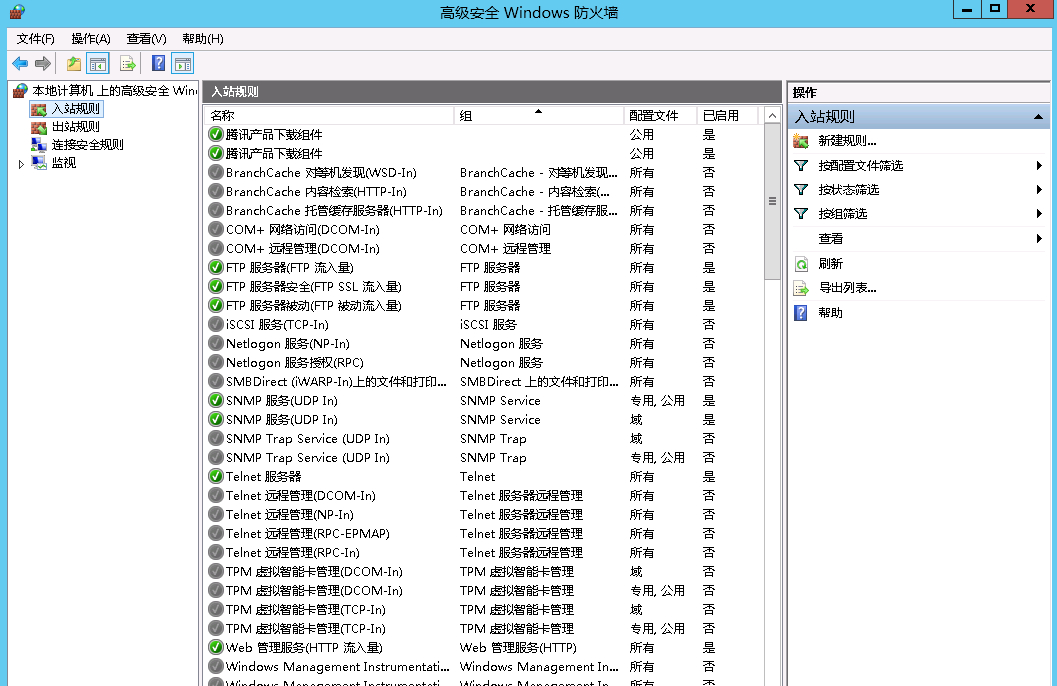Click the rule list scroll-up arrow
Screen dimensions: 1057x686
[x=773, y=116]
